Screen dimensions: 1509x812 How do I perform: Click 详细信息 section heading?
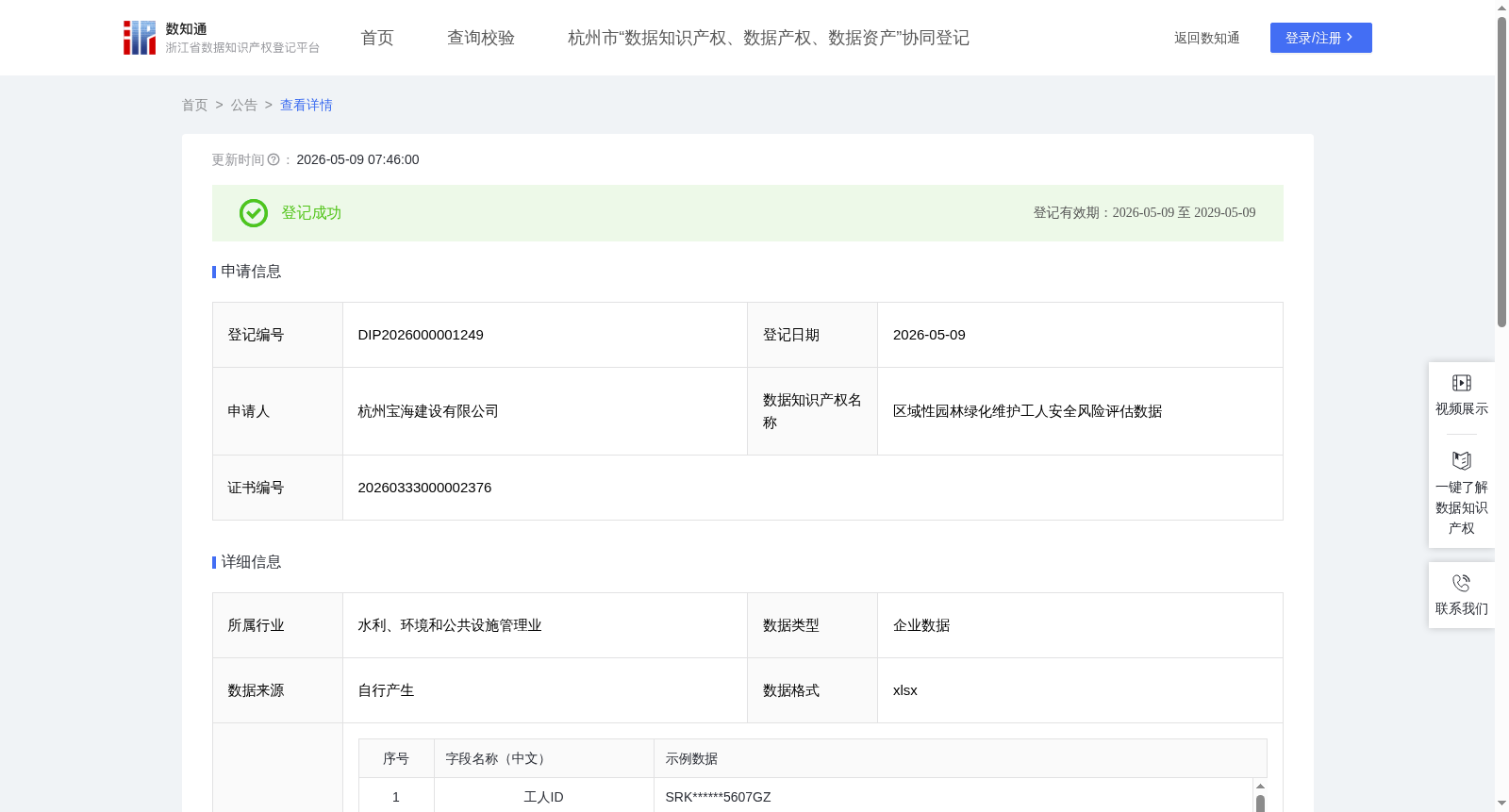coord(251,562)
